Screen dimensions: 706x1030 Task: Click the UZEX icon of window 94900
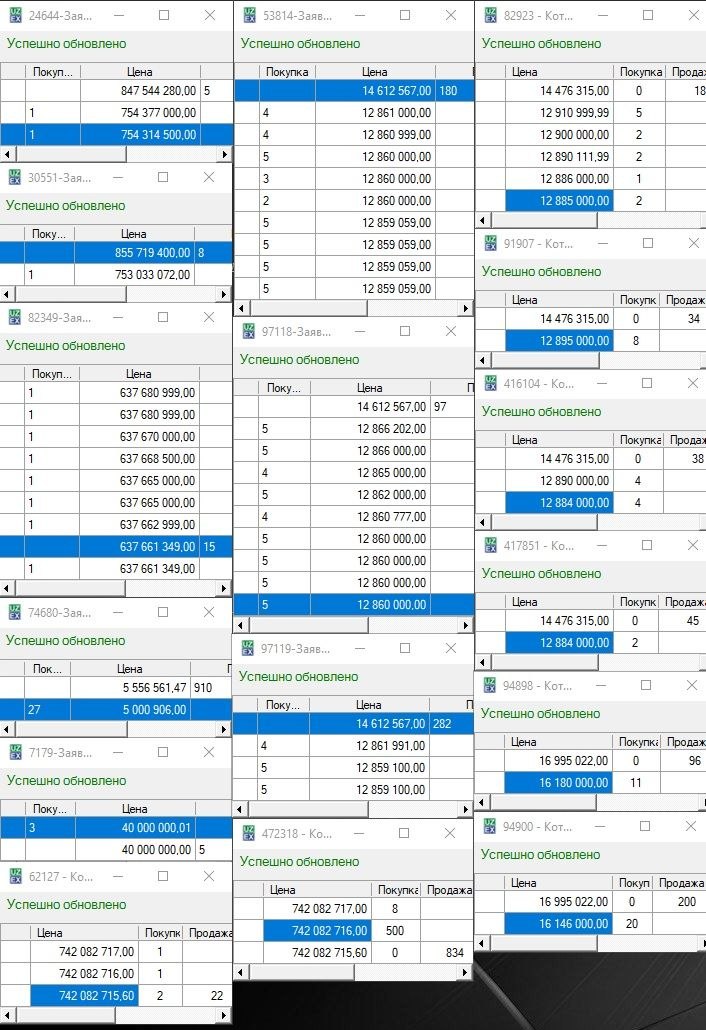[490, 827]
